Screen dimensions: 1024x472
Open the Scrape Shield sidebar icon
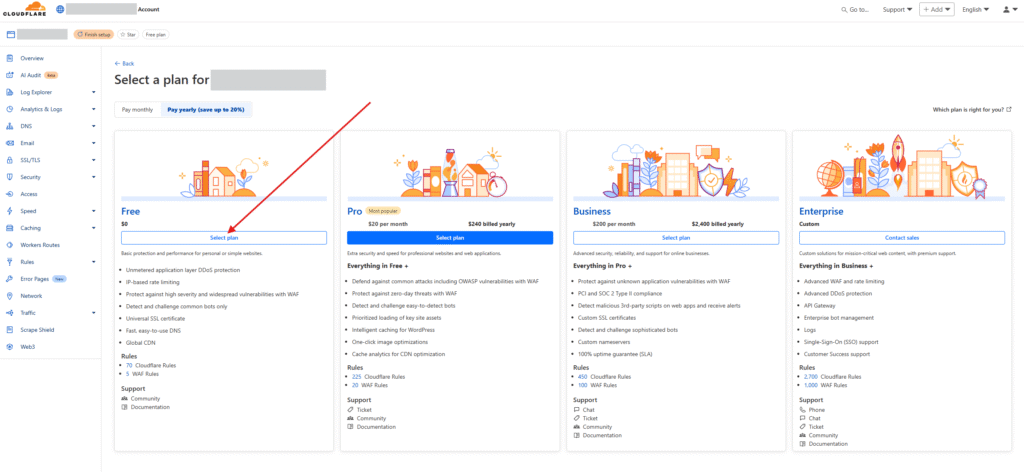10,330
